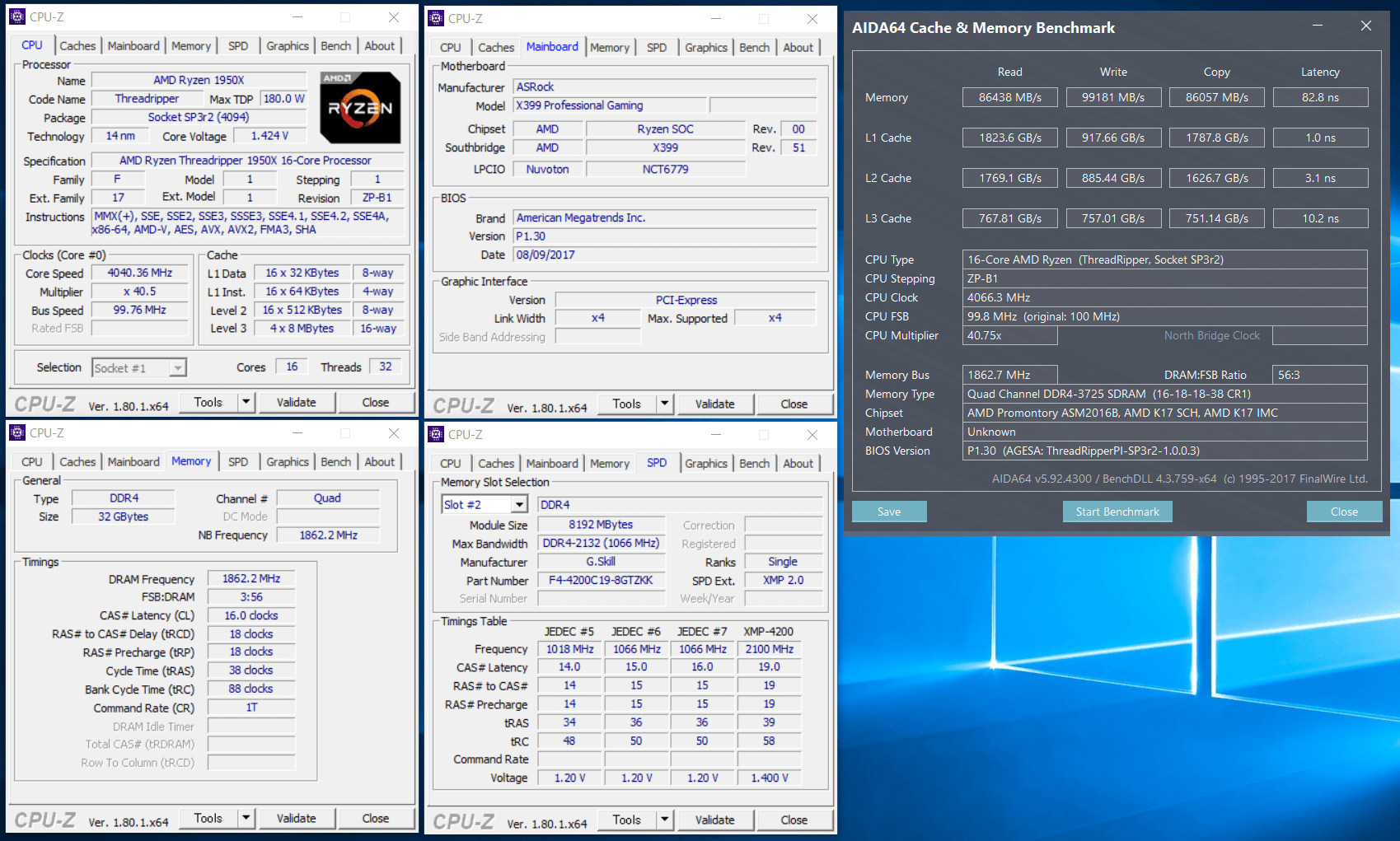Image resolution: width=1400 pixels, height=841 pixels.
Task: Click Save in AIDA64 benchmark
Action: [x=889, y=512]
